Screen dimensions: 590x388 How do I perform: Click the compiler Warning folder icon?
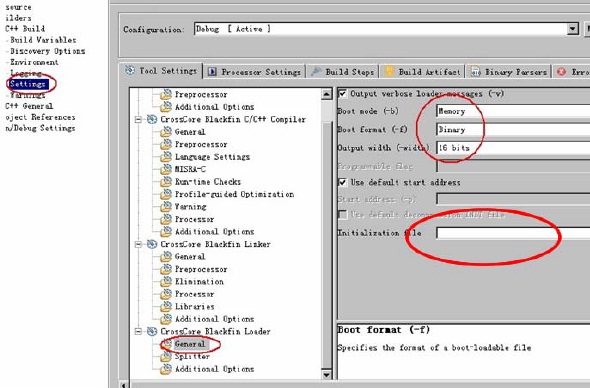coord(166,207)
